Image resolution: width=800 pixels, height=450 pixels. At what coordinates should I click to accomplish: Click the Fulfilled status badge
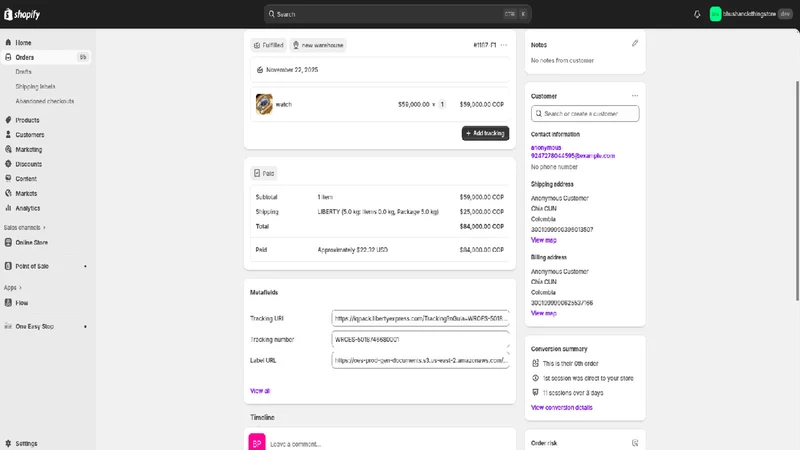(x=268, y=45)
